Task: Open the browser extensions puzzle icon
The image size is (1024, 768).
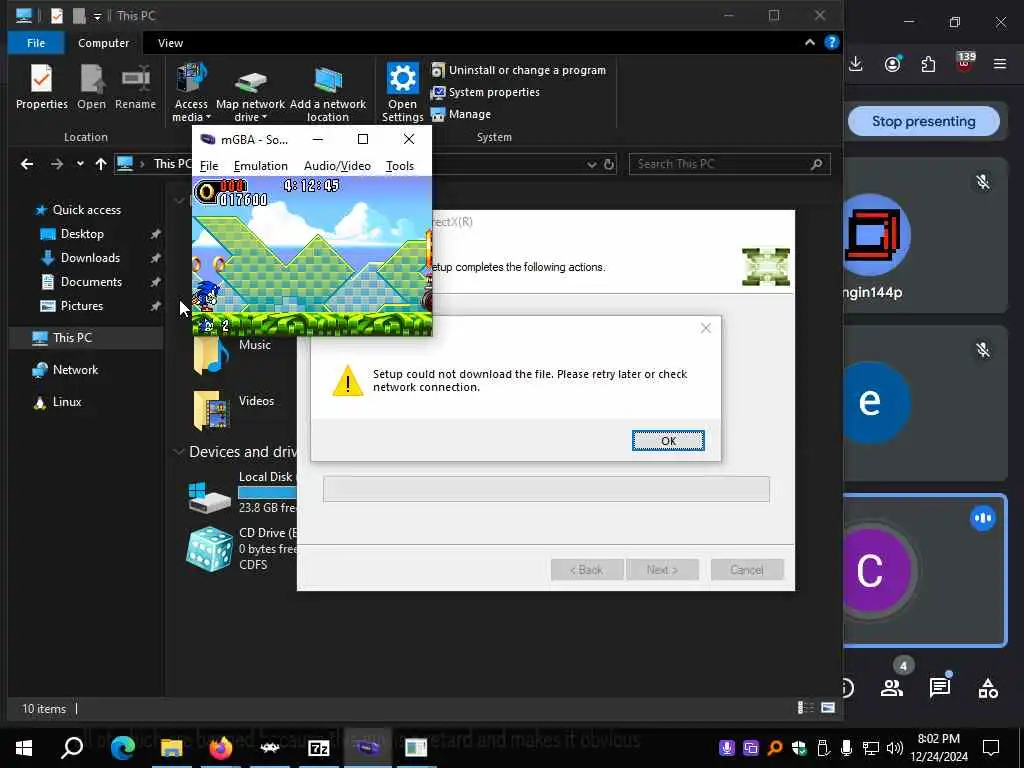Action: pos(928,64)
